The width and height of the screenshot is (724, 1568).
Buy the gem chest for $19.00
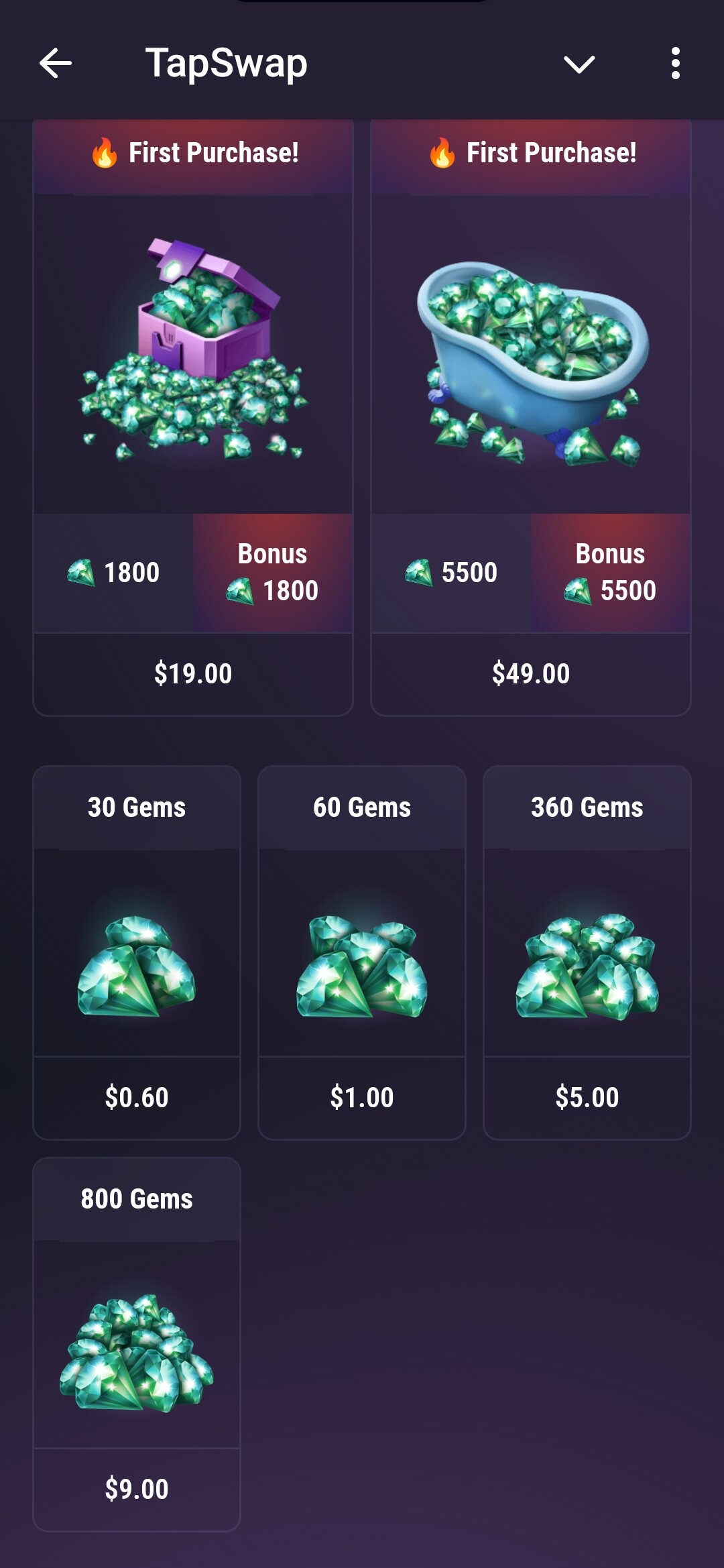193,673
